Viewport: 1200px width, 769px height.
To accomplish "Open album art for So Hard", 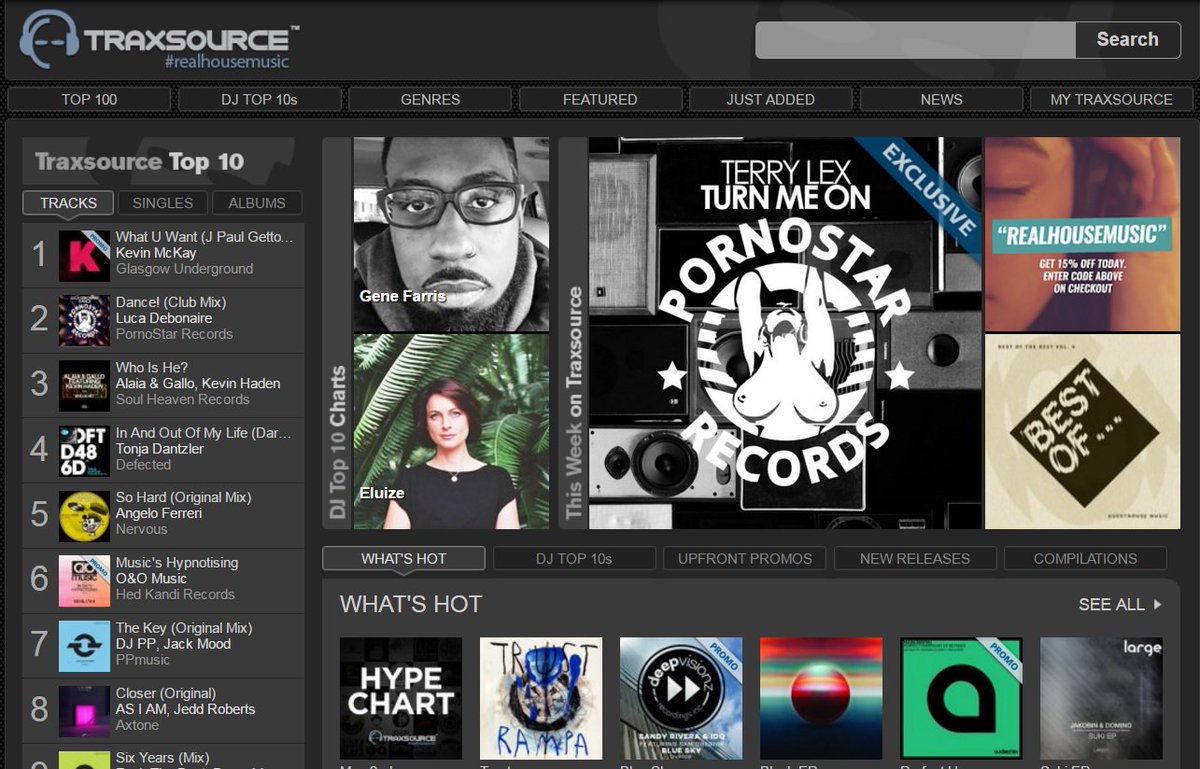I will [84, 516].
